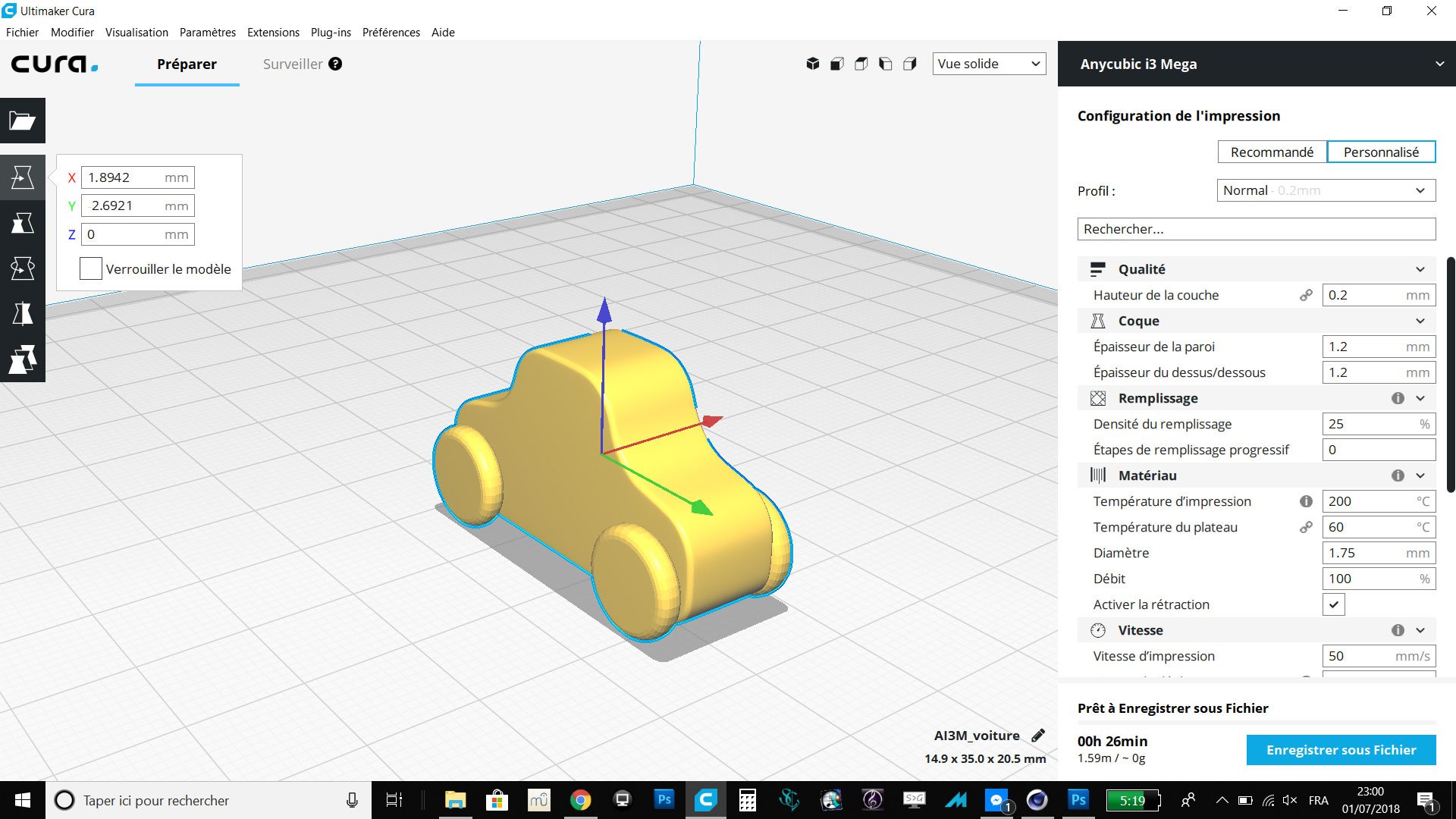Open File Explorer from the taskbar
This screenshot has width=1456, height=819.
[455, 800]
